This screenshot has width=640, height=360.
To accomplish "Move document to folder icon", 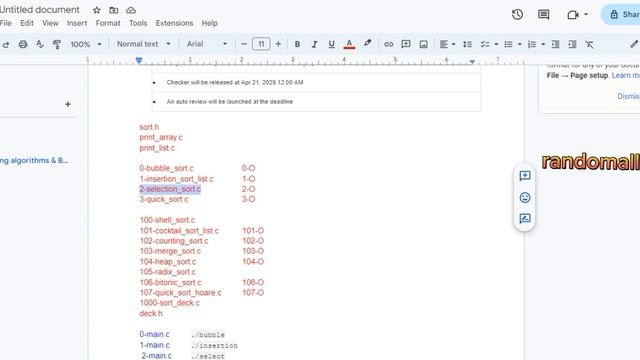I will [x=113, y=10].
